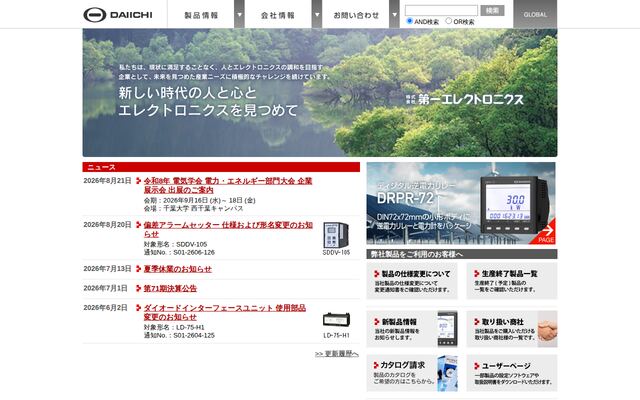Click red arrow icon beside 新製品情報
Image resolution: width=640 pixels, height=400 pixels.
pos(376,322)
